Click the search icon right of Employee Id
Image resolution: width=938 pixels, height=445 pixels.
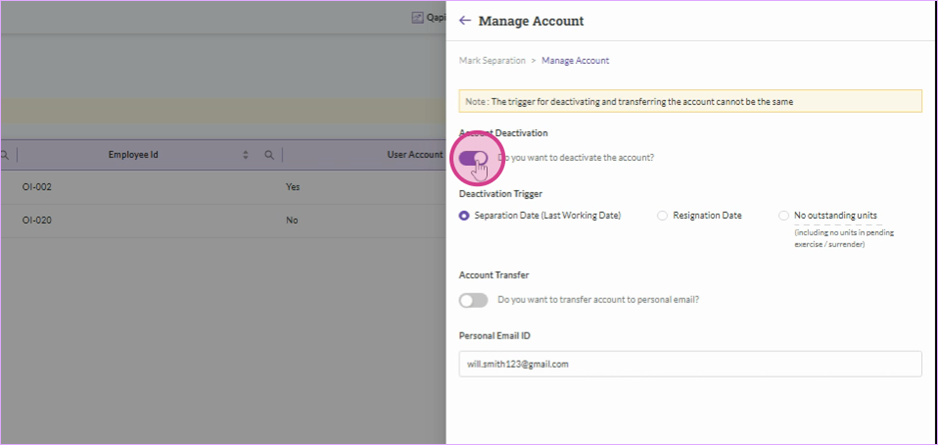pos(269,155)
